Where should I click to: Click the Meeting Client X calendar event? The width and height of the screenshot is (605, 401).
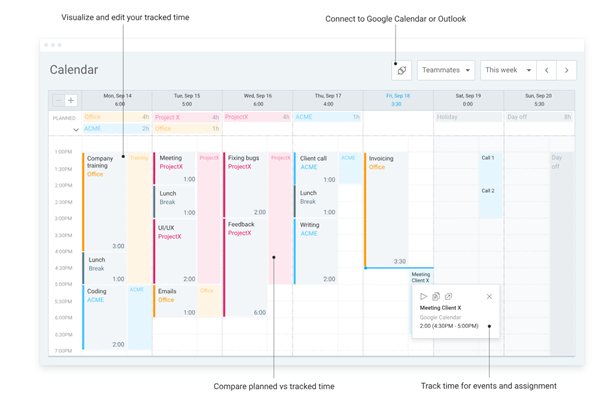(x=421, y=276)
